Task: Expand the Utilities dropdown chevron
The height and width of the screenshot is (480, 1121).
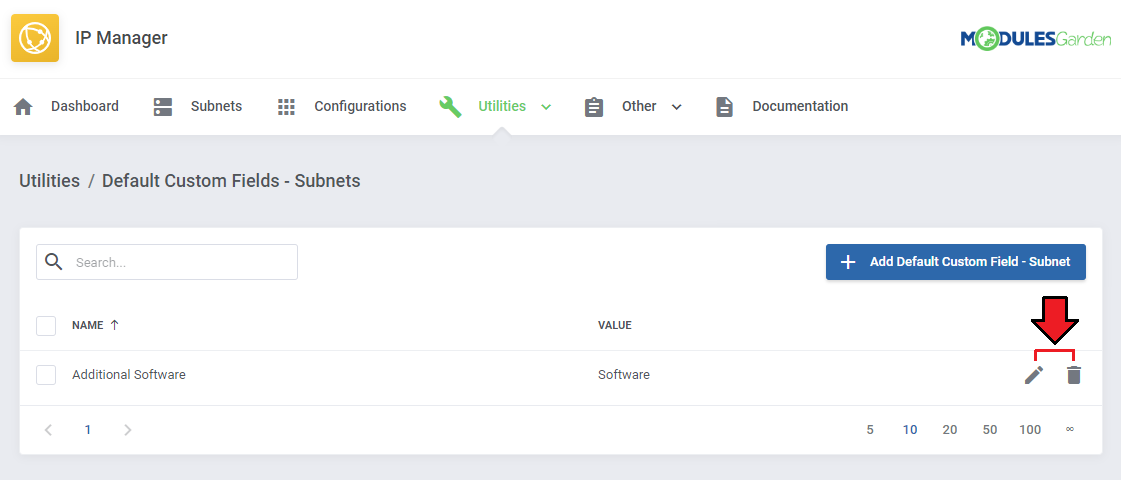Action: pyautogui.click(x=546, y=107)
